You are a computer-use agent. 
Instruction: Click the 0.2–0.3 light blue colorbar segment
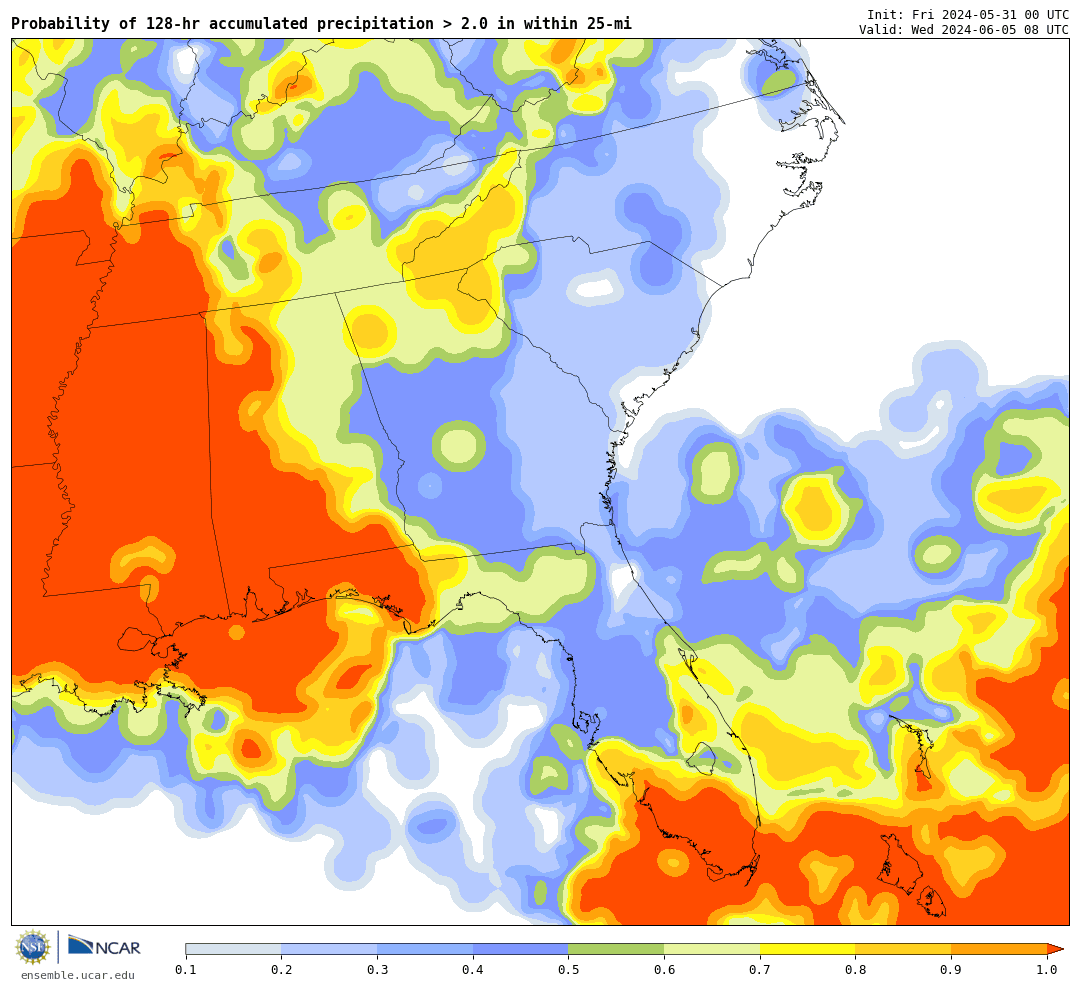(329, 949)
